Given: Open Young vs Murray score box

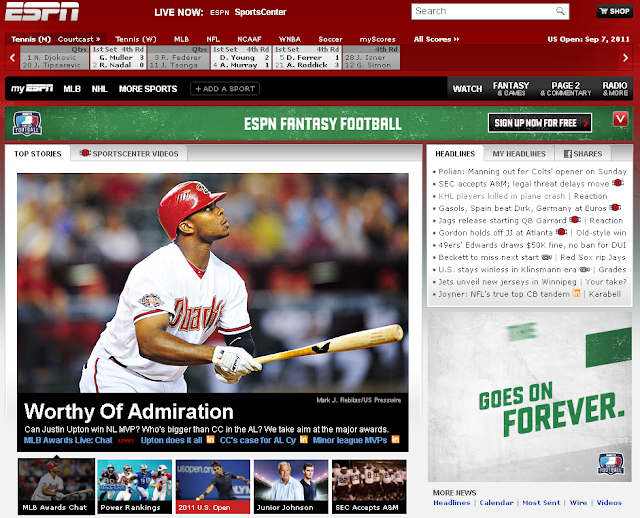Looking at the screenshot, I should pos(241,58).
